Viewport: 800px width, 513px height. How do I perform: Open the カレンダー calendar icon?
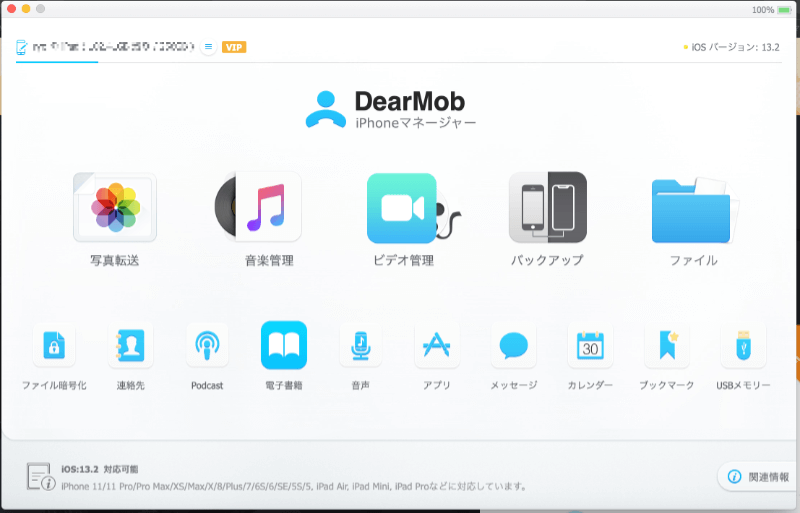coord(590,346)
